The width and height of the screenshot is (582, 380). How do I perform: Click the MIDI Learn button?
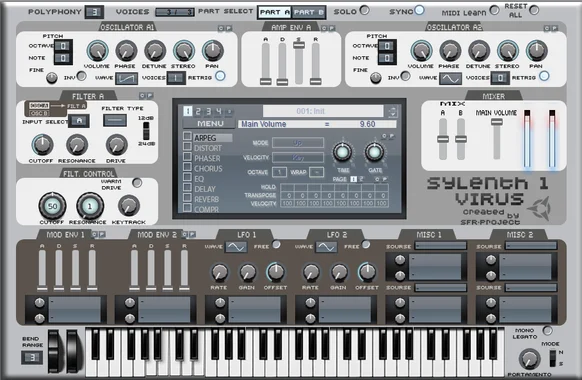click(494, 10)
